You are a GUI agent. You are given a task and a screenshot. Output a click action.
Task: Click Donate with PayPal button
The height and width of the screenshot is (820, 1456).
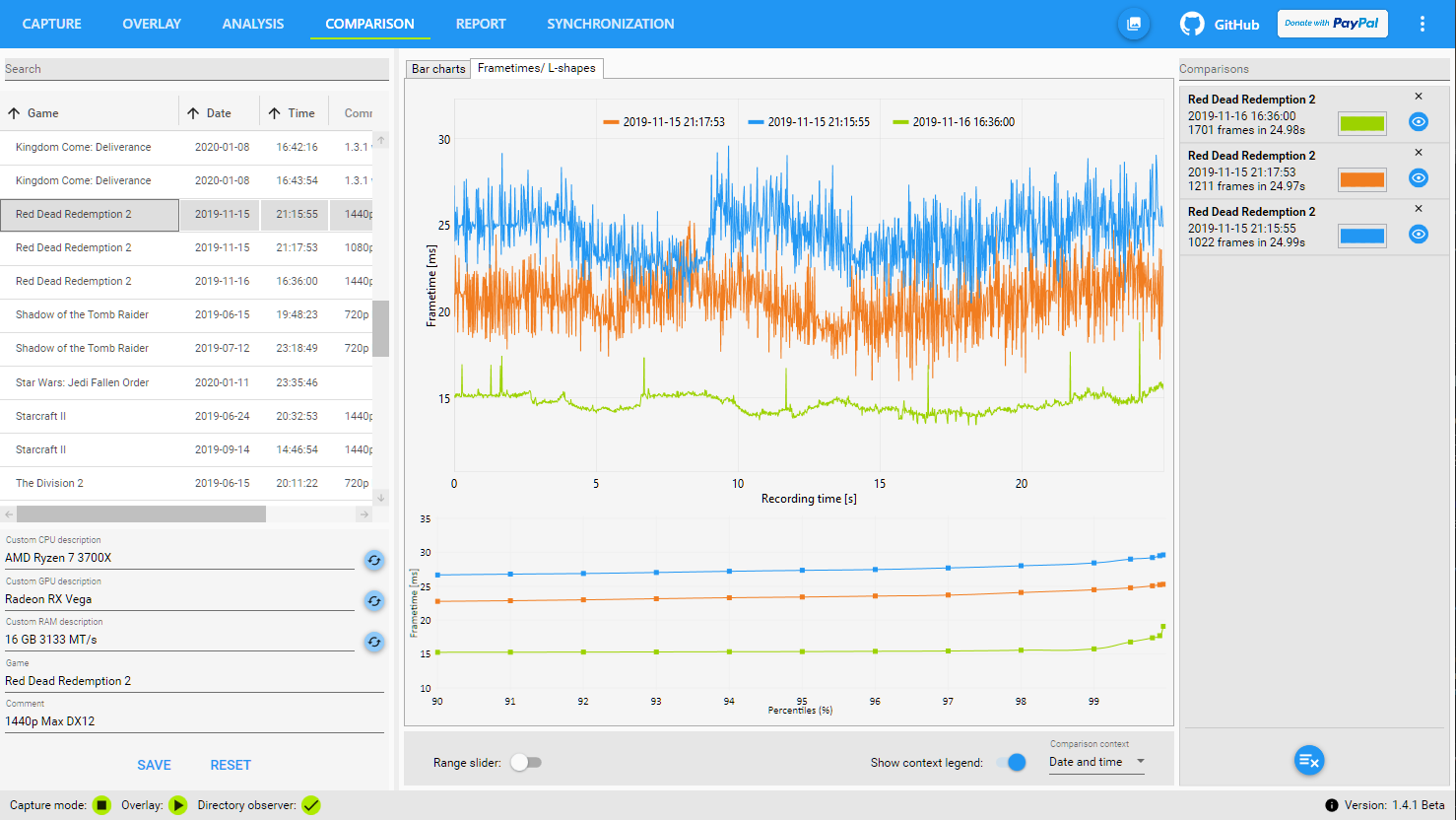click(x=1333, y=24)
